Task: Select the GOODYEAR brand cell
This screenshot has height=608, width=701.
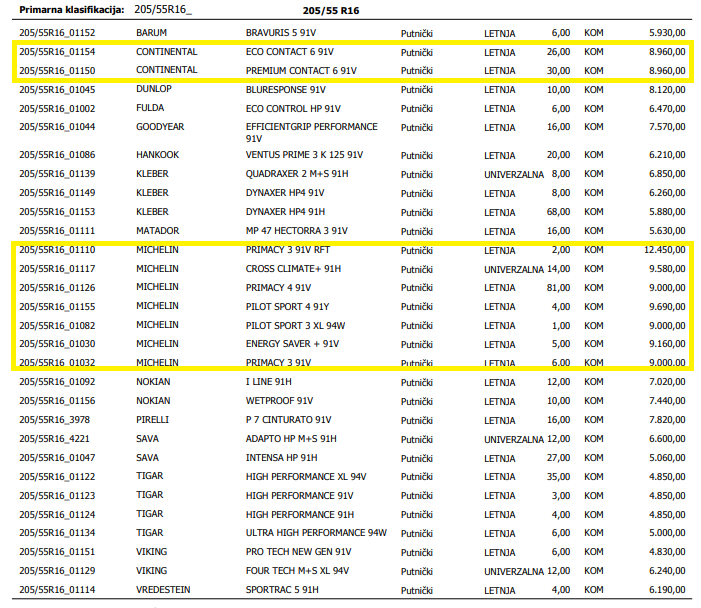Action: click(x=160, y=127)
